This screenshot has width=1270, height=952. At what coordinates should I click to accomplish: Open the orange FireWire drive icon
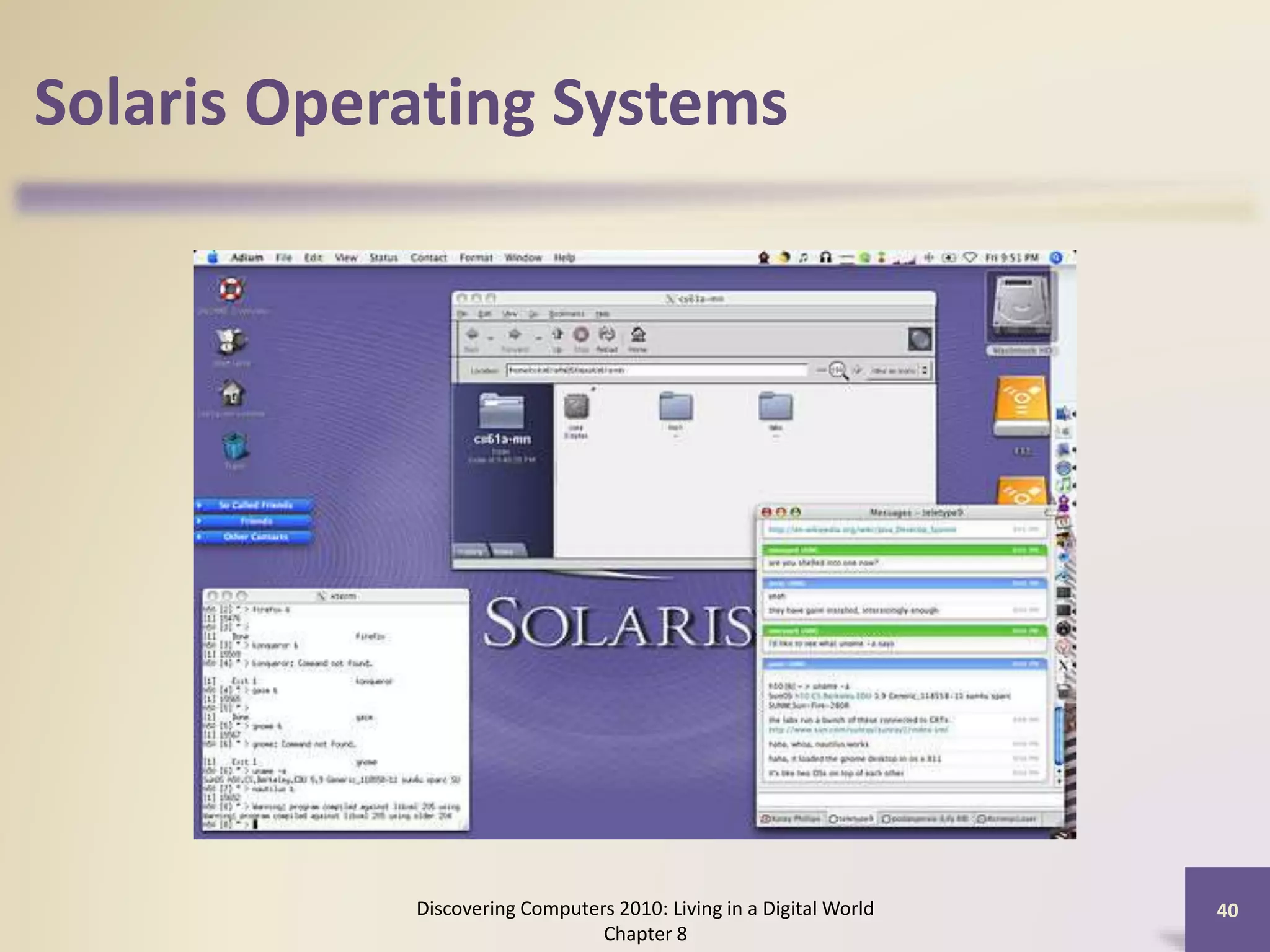pyautogui.click(x=1021, y=407)
